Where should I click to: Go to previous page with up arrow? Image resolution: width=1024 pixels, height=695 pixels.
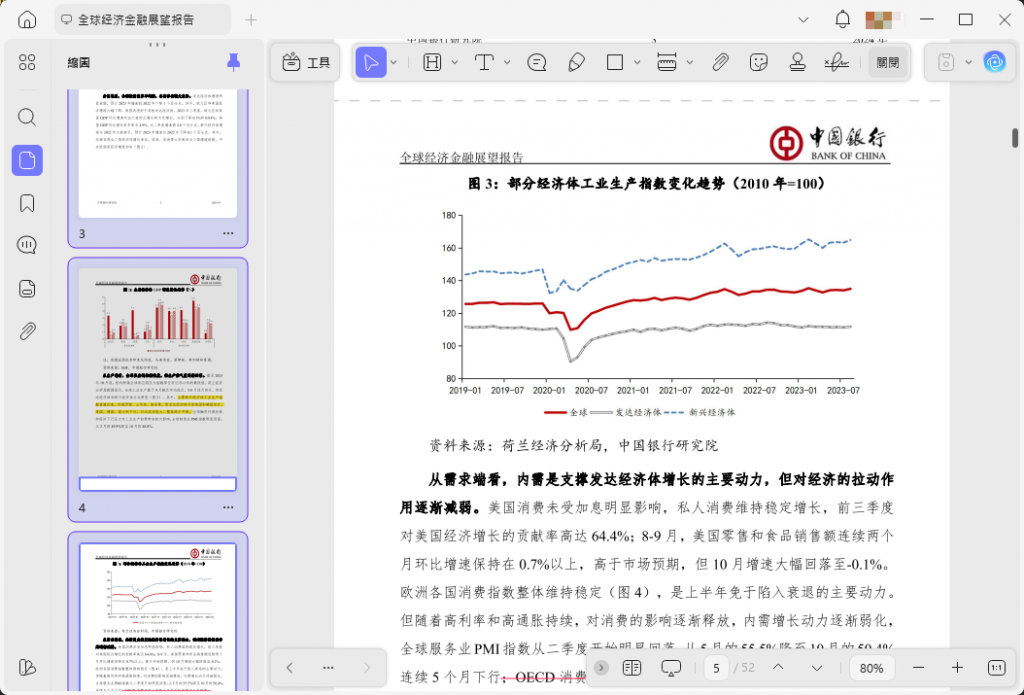(x=778, y=668)
